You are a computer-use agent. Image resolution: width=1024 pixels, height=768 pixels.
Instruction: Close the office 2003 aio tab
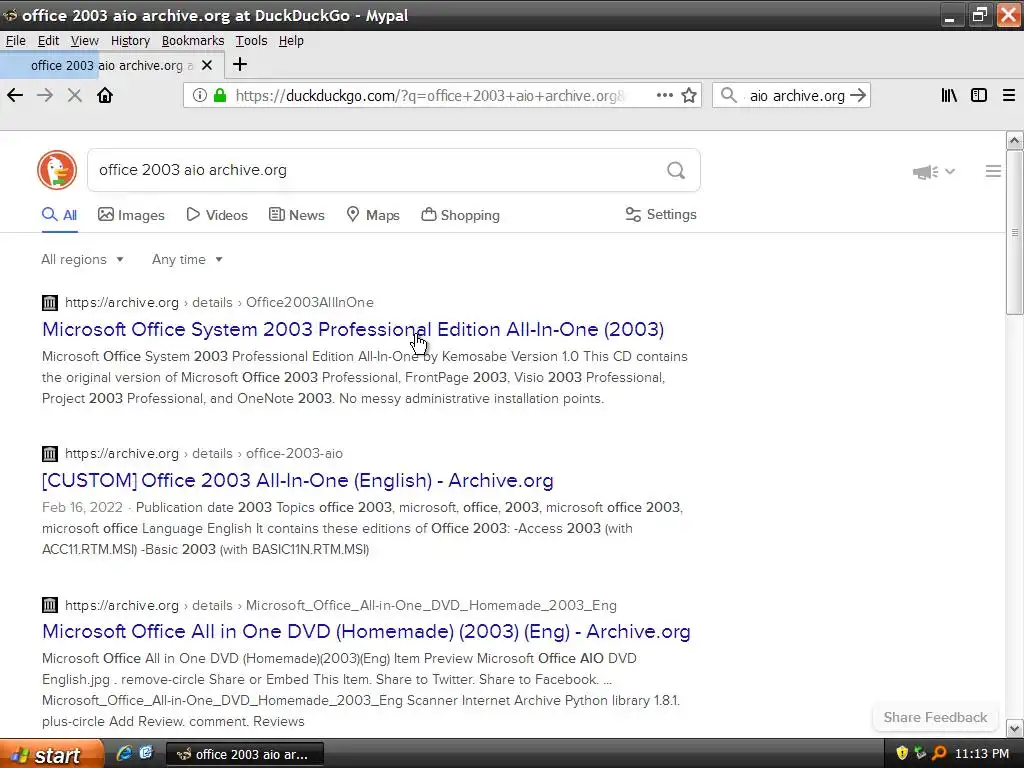[207, 65]
